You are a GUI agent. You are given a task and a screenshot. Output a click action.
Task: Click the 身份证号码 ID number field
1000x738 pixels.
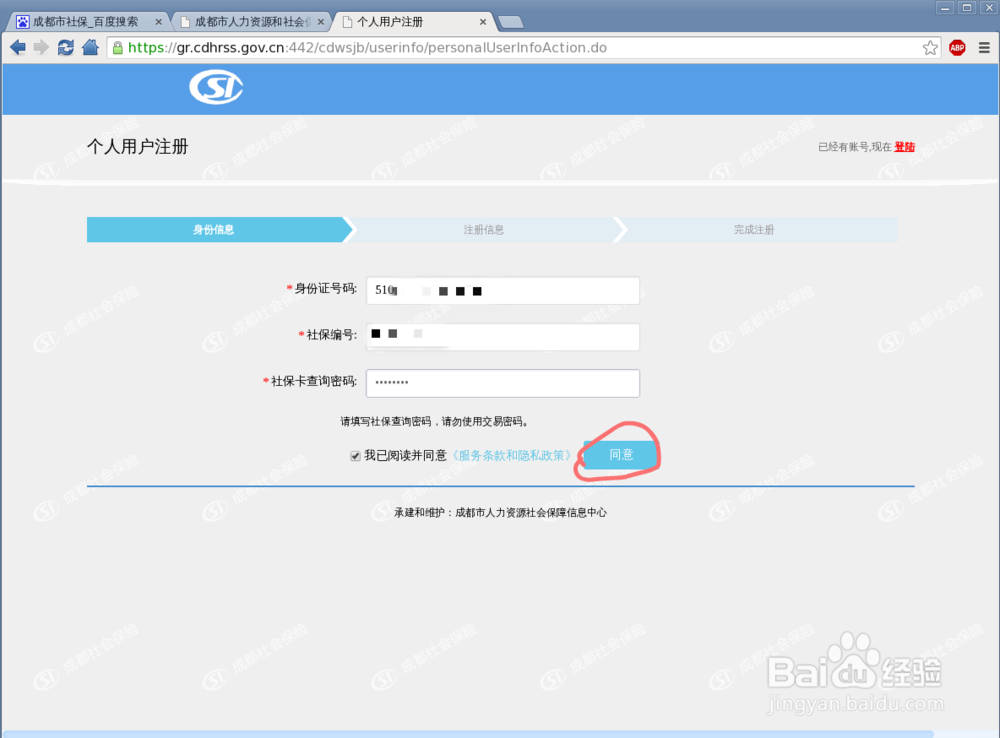502,290
